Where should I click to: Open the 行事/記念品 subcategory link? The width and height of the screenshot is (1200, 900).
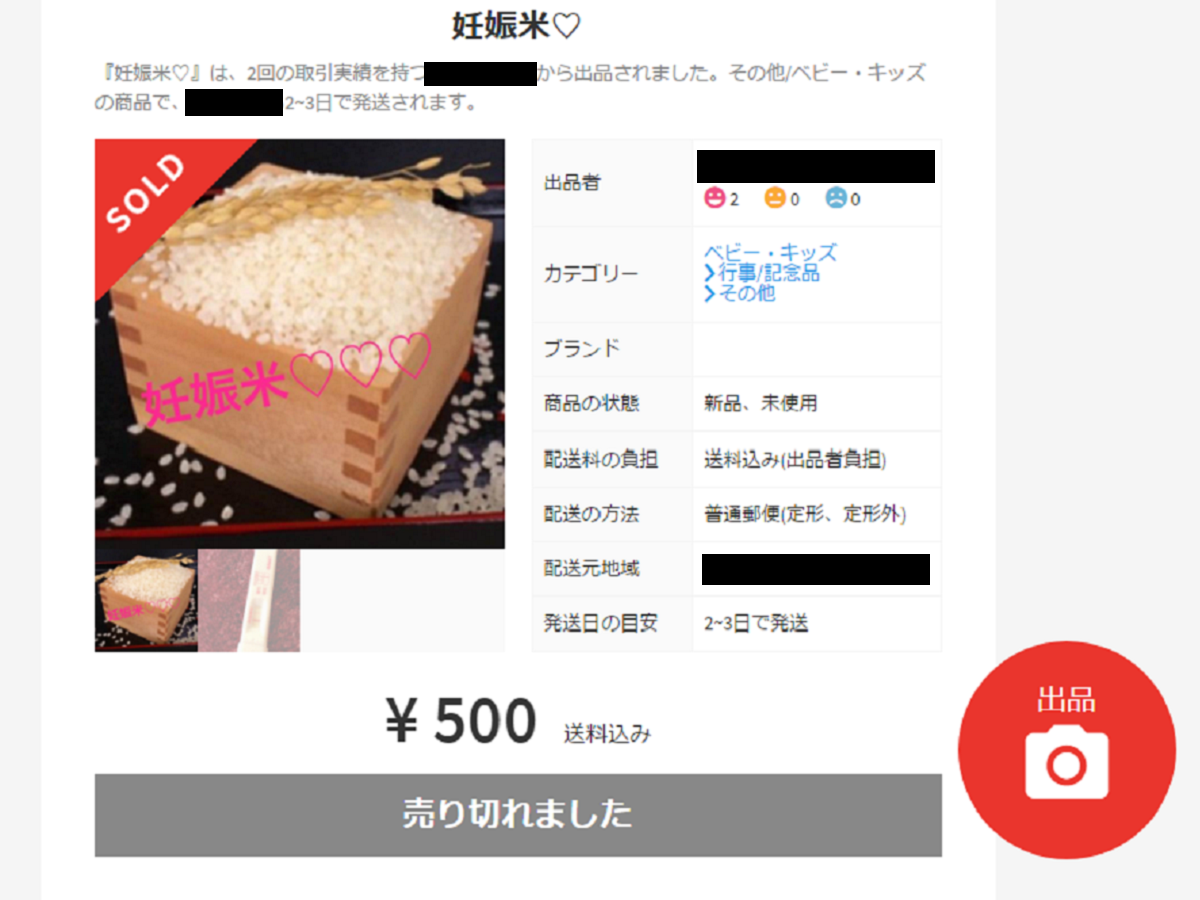coord(768,273)
